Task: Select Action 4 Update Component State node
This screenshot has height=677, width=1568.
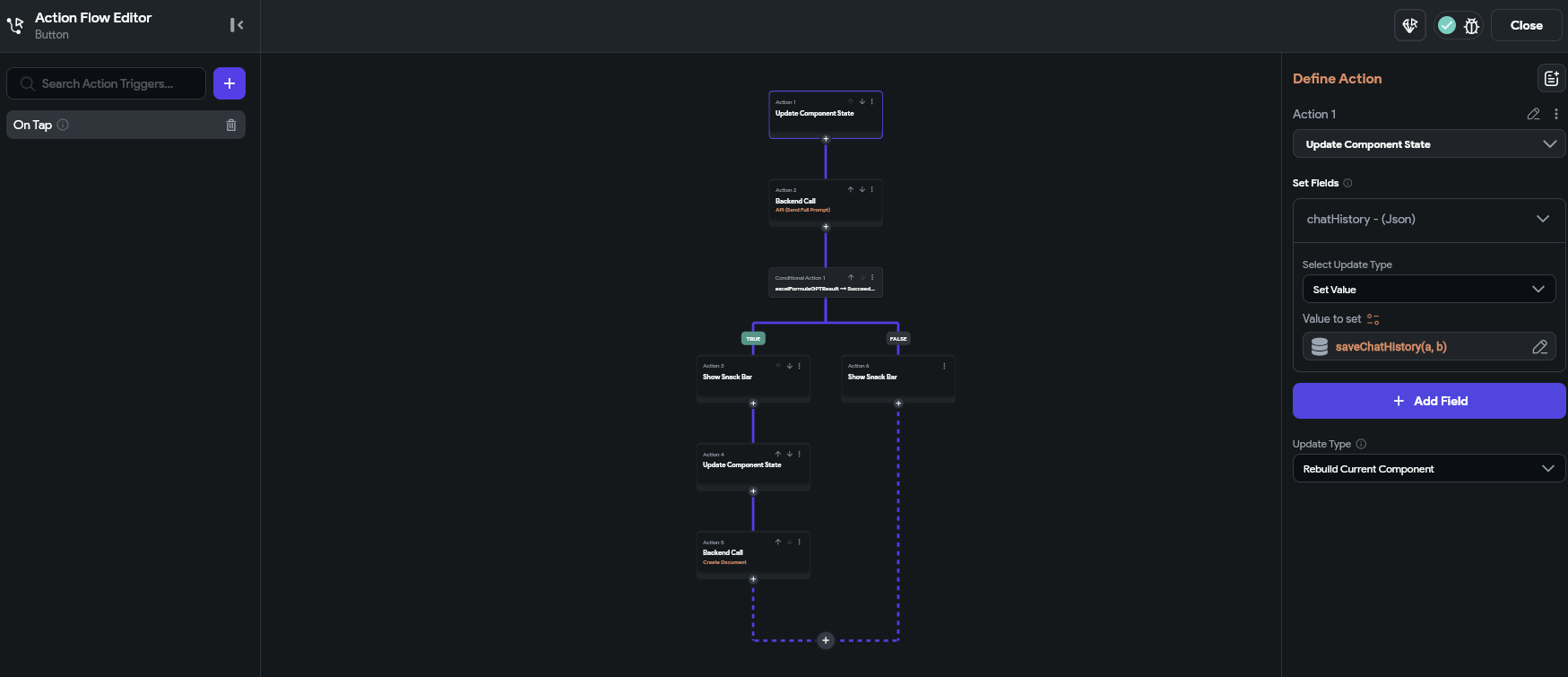Action: 753,466
